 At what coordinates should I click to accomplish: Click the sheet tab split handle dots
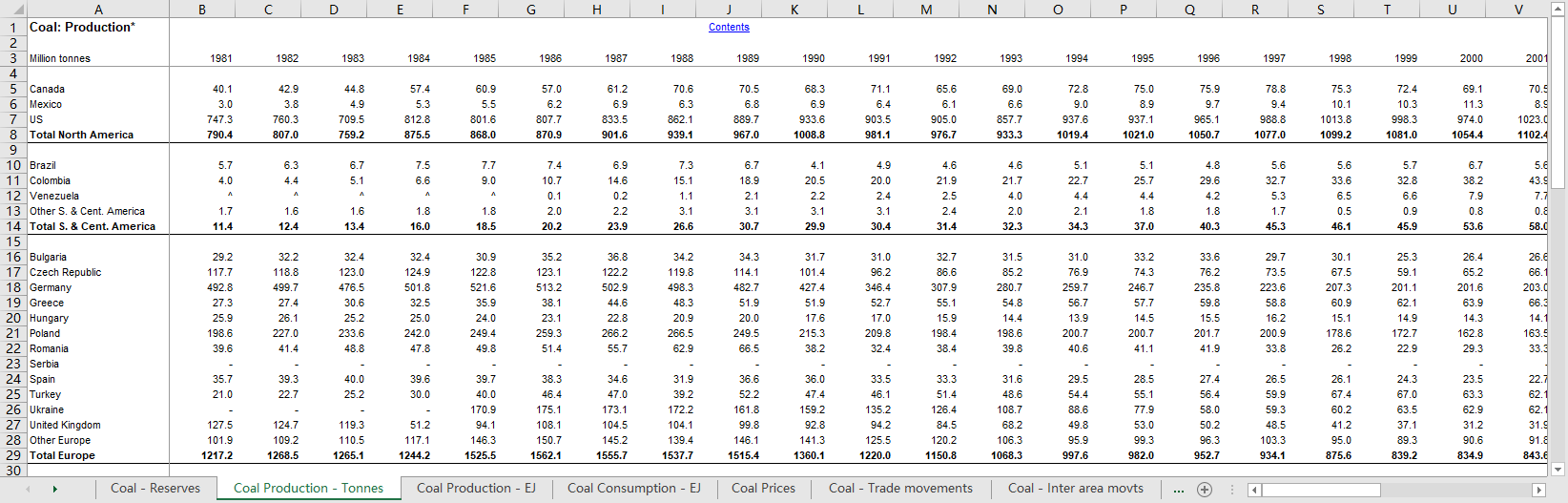click(1231, 490)
